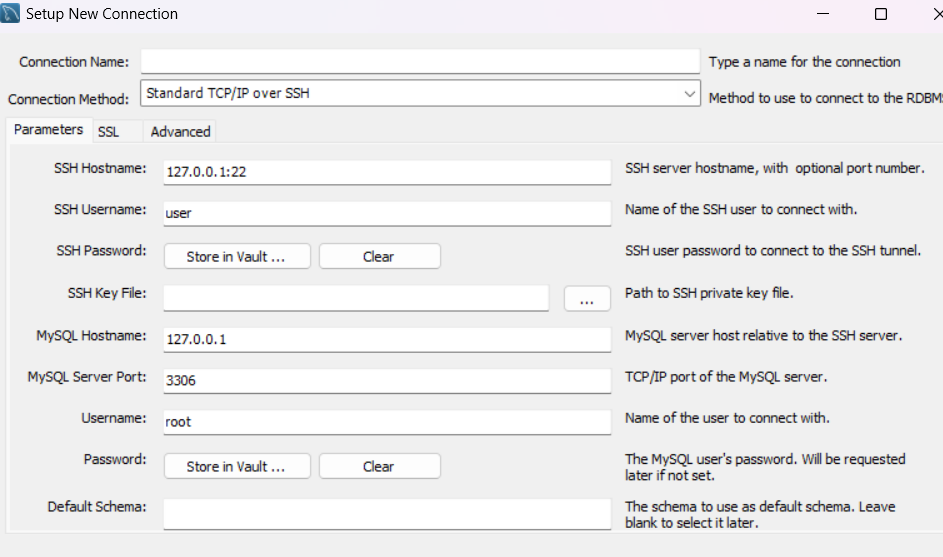Click the 'SSH Hostname:' label

[x=100, y=168]
